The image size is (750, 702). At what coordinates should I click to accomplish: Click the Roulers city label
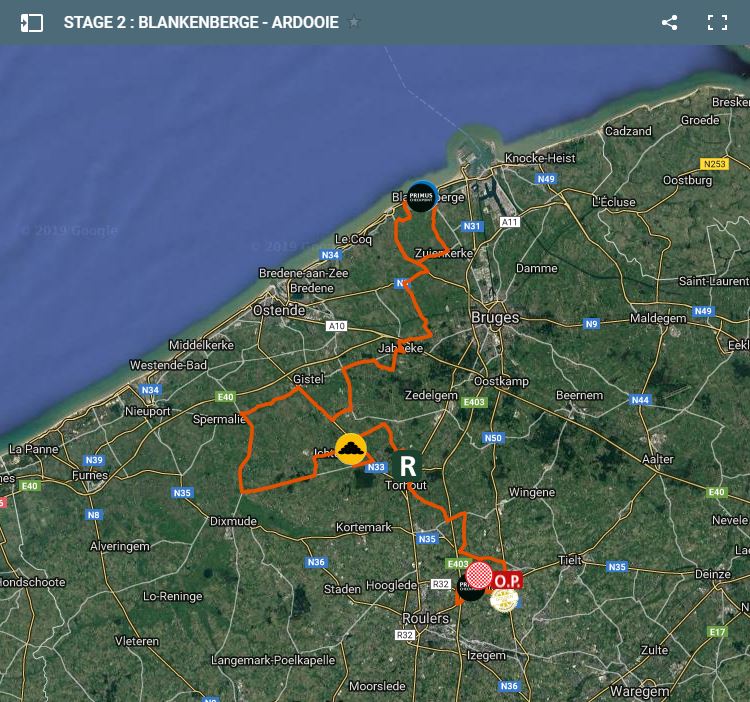point(425,619)
